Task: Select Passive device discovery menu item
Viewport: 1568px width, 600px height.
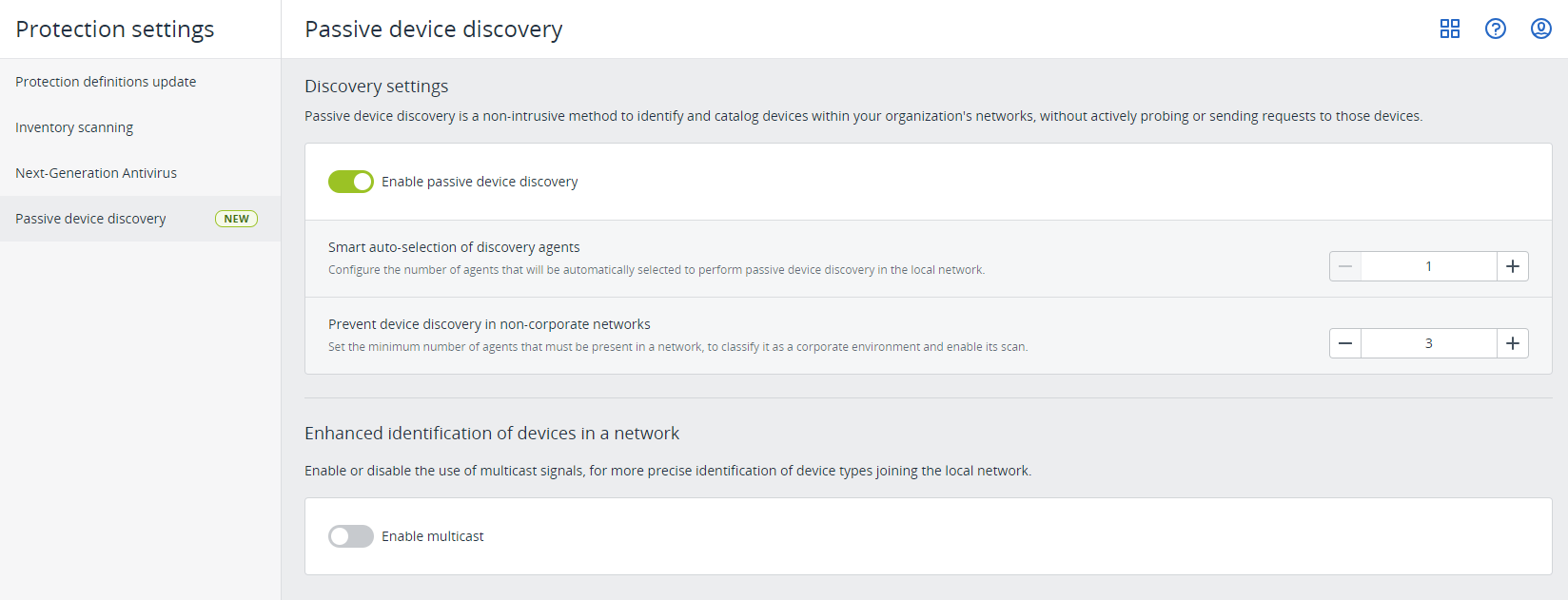Action: coord(140,219)
